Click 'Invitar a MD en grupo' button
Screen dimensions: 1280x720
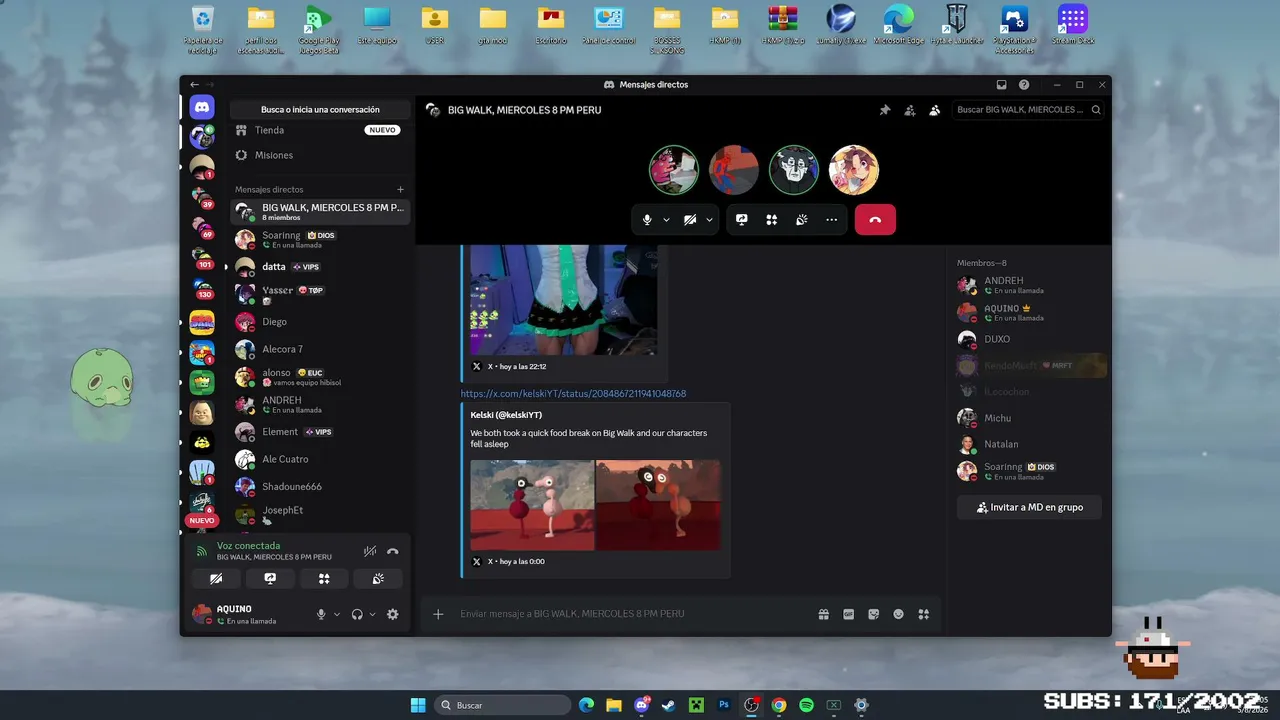point(1029,507)
